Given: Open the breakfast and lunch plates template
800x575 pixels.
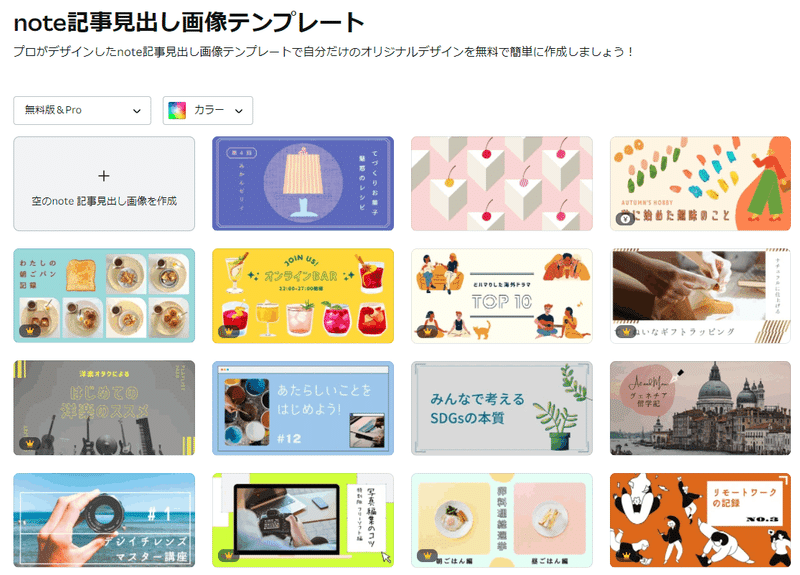Looking at the screenshot, I should click(502, 520).
